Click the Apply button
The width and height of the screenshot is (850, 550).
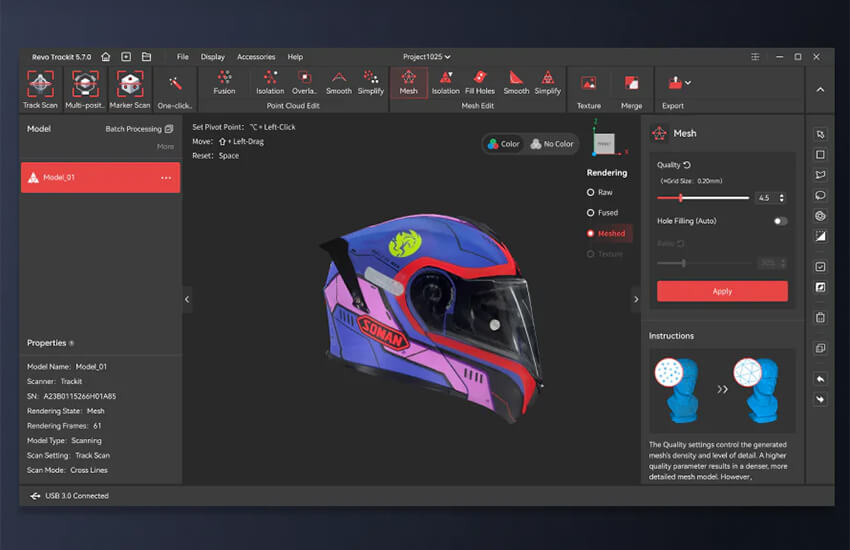tap(722, 291)
